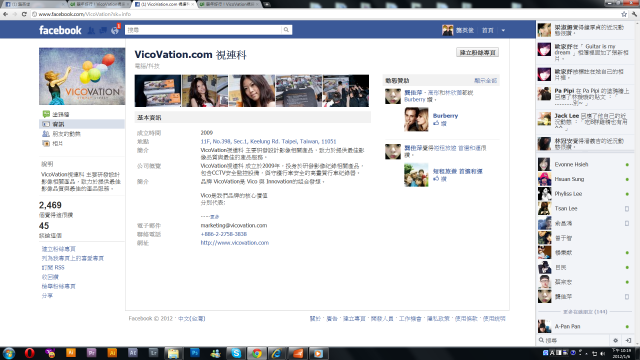Click the VicoVation page cover image
Screen dimensions: 640x360
pos(82,76)
